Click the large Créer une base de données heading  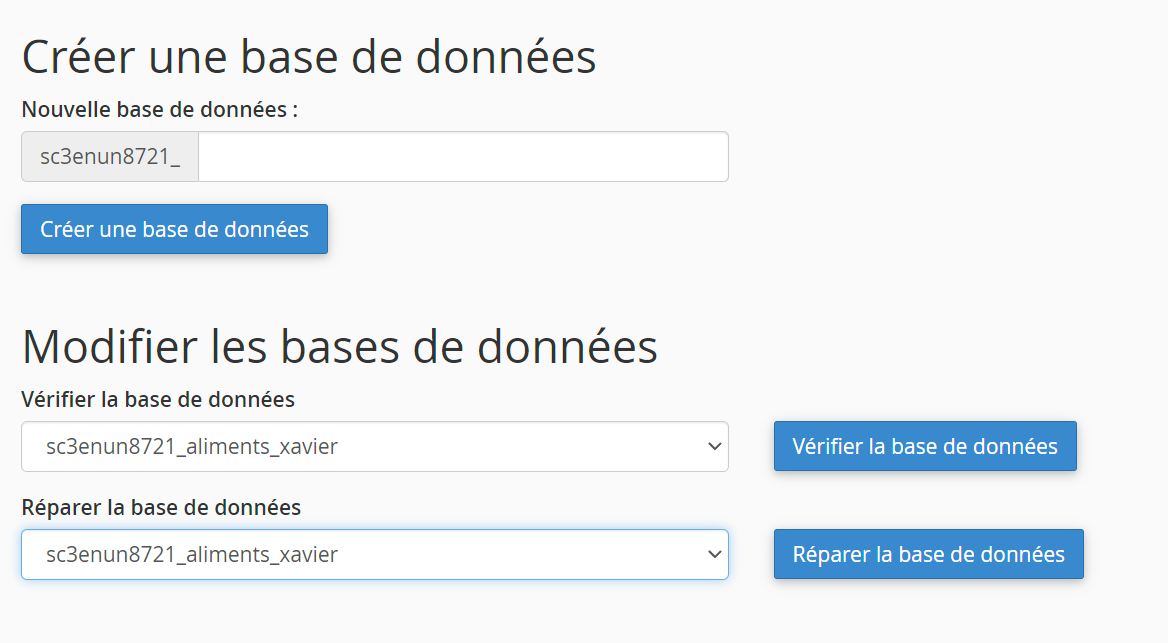pyautogui.click(x=309, y=57)
